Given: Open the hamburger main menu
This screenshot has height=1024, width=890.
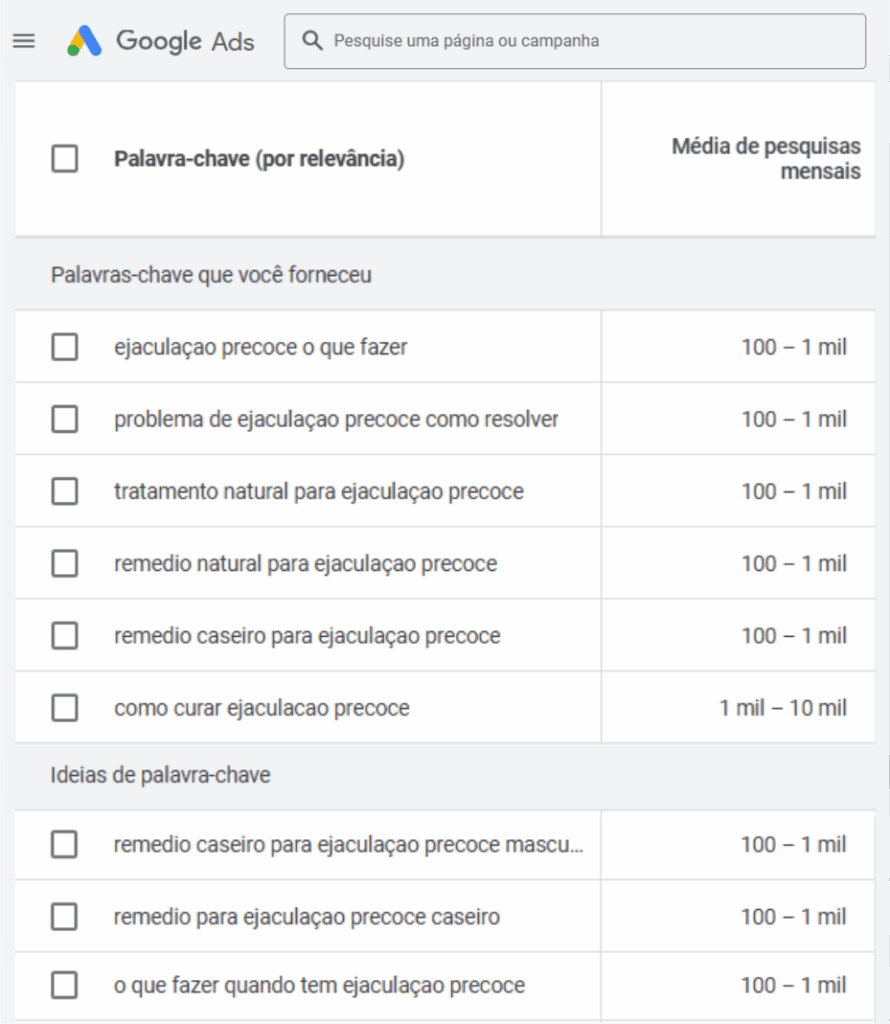Looking at the screenshot, I should tap(23, 41).
